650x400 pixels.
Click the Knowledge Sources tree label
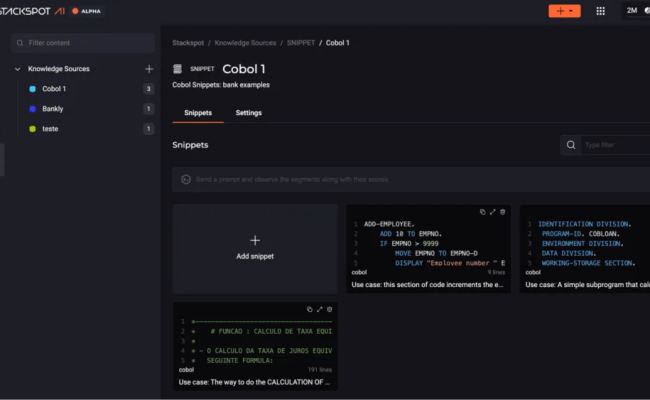coord(59,69)
